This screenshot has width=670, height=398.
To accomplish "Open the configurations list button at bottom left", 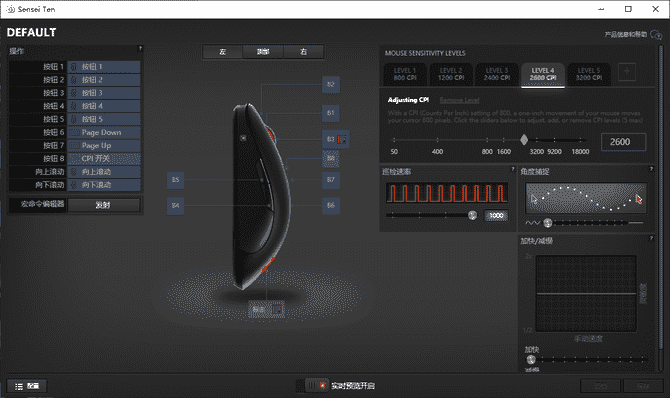I will tap(26, 386).
